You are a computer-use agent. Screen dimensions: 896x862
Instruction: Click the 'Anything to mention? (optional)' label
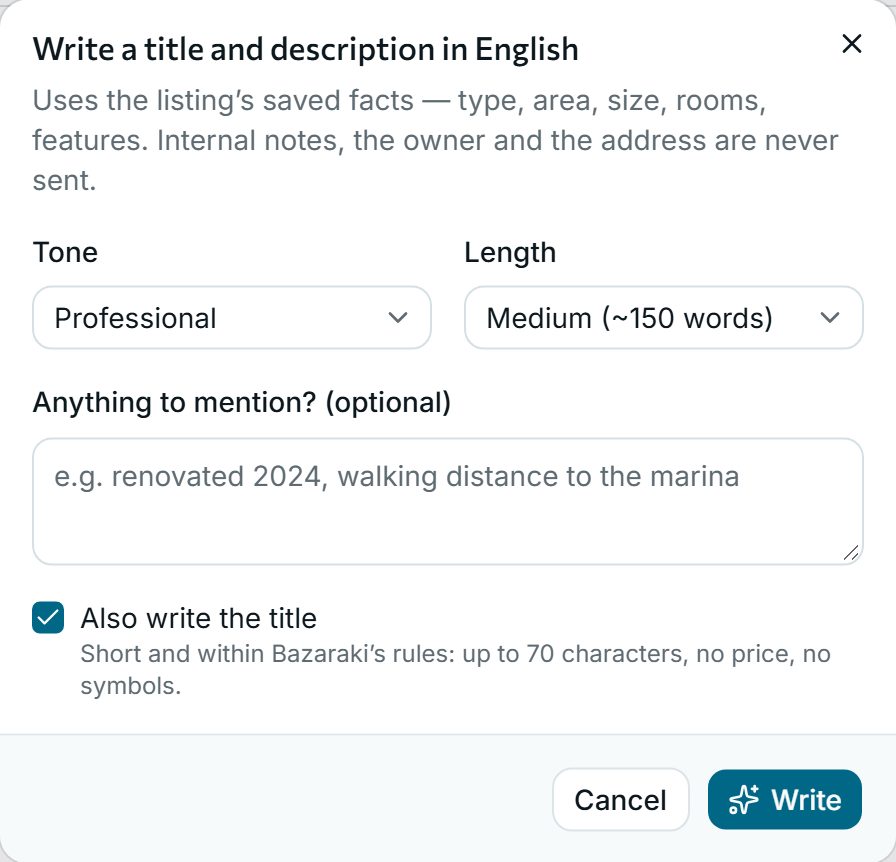click(242, 402)
